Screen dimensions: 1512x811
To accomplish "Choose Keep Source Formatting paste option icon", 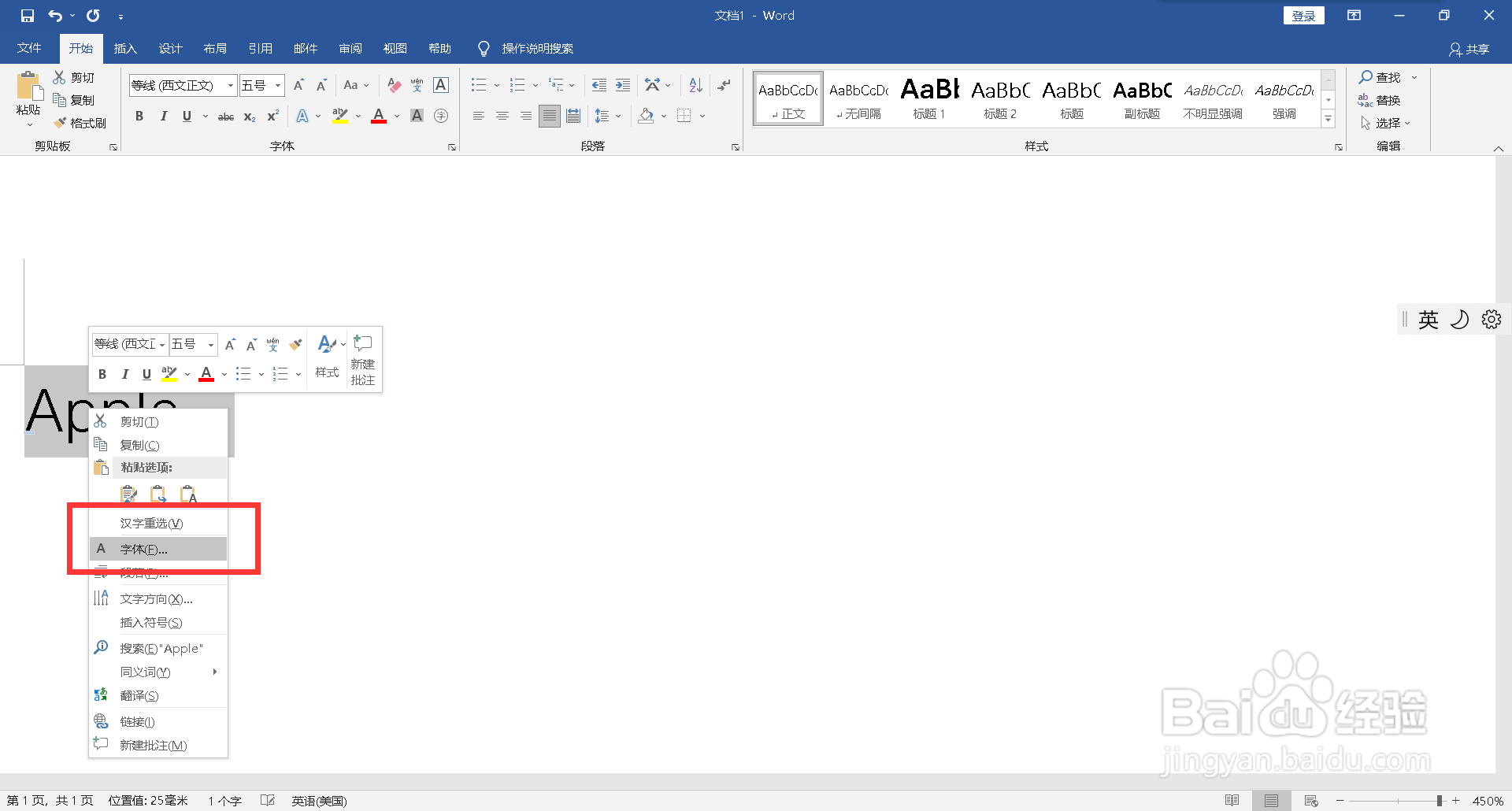I will pos(128,494).
